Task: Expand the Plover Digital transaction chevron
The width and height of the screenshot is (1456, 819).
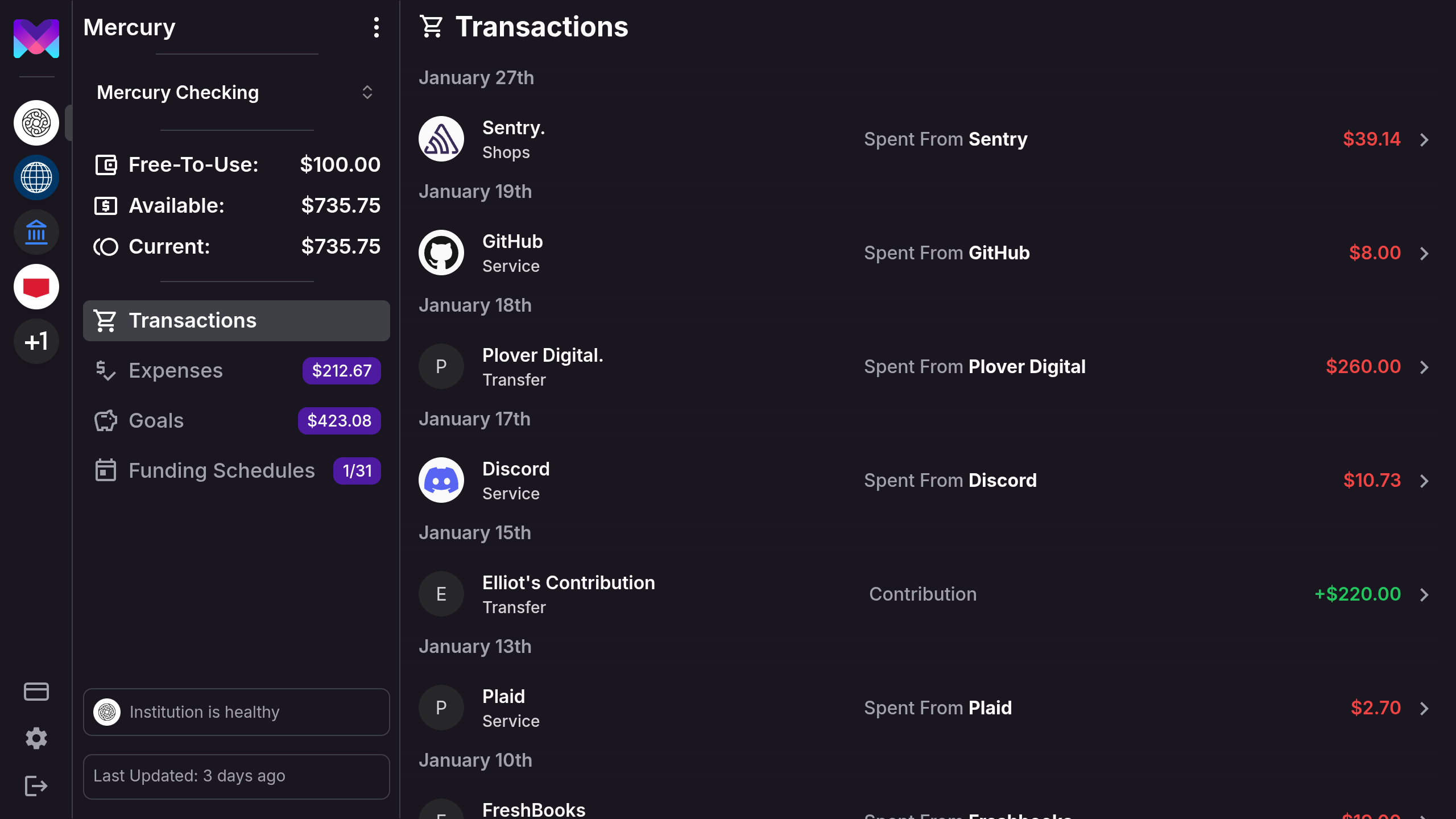Action: point(1425,367)
